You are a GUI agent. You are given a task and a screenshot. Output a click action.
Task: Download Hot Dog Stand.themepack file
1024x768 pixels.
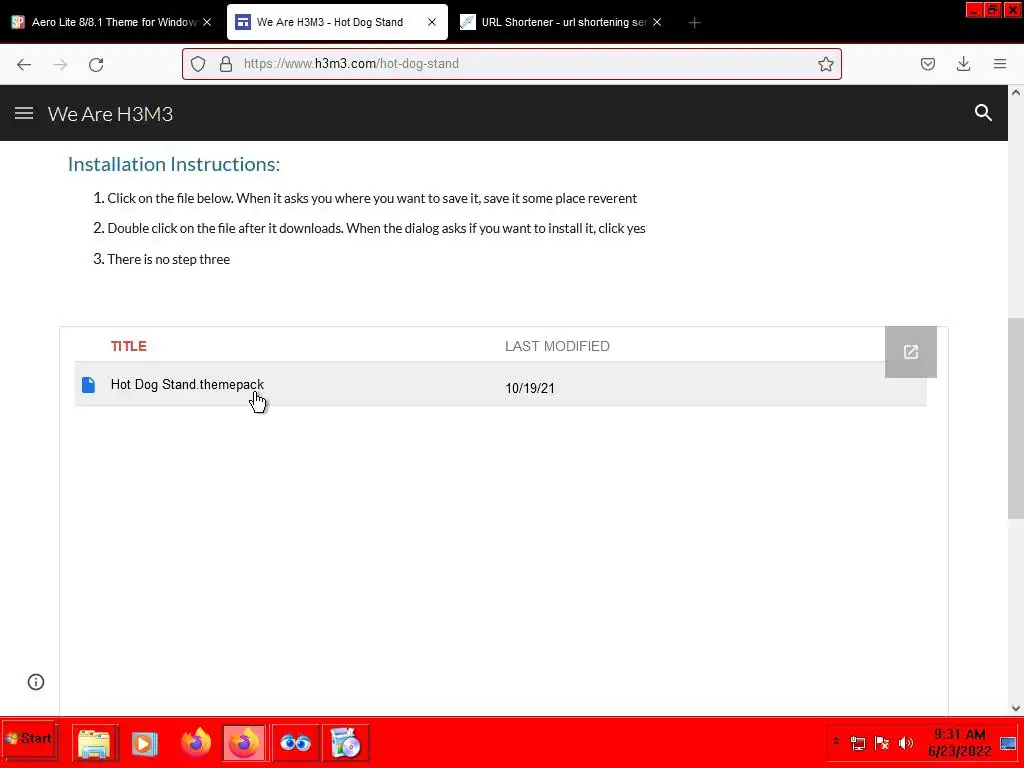(187, 384)
